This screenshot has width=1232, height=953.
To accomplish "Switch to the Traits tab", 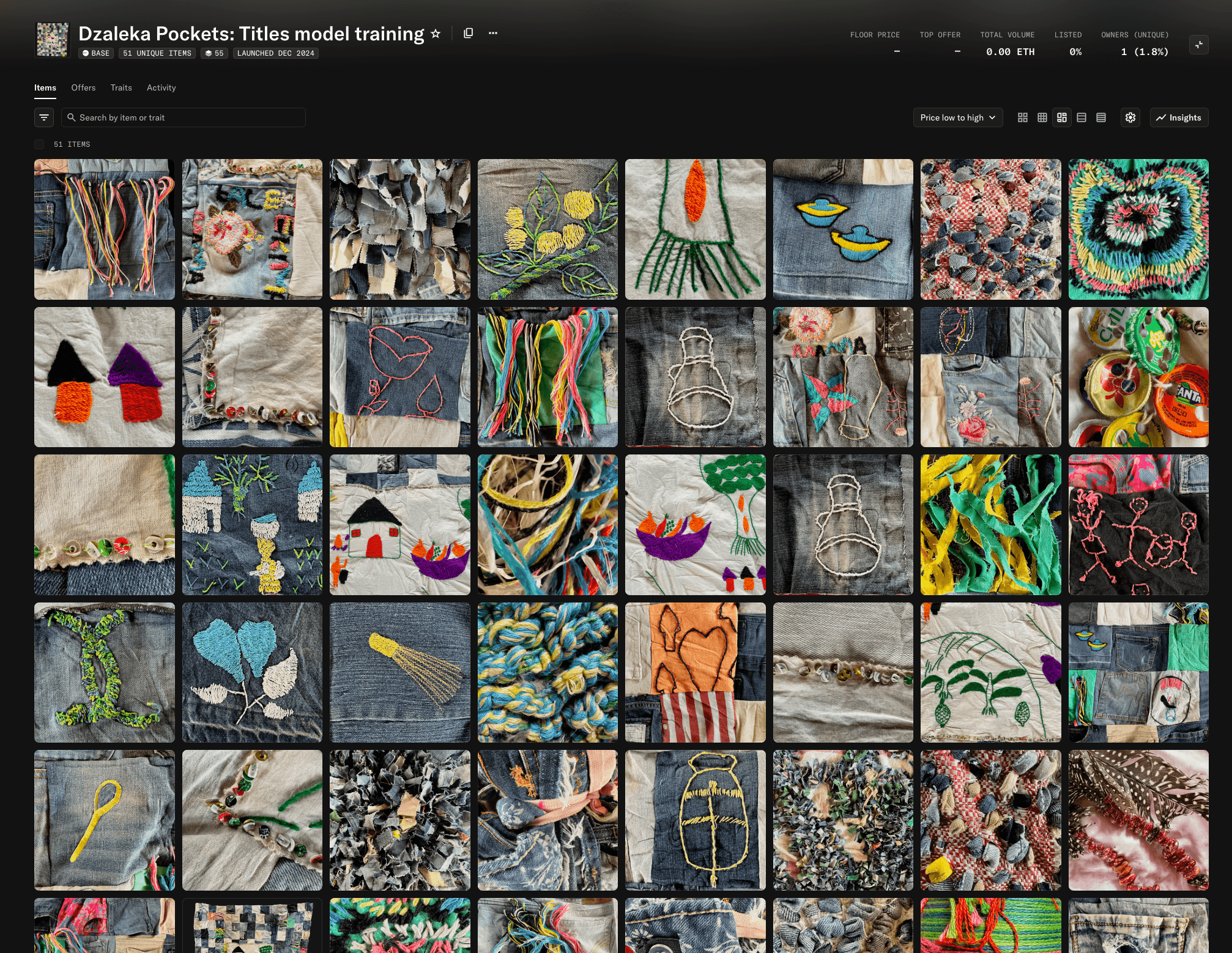I will pyautogui.click(x=121, y=87).
